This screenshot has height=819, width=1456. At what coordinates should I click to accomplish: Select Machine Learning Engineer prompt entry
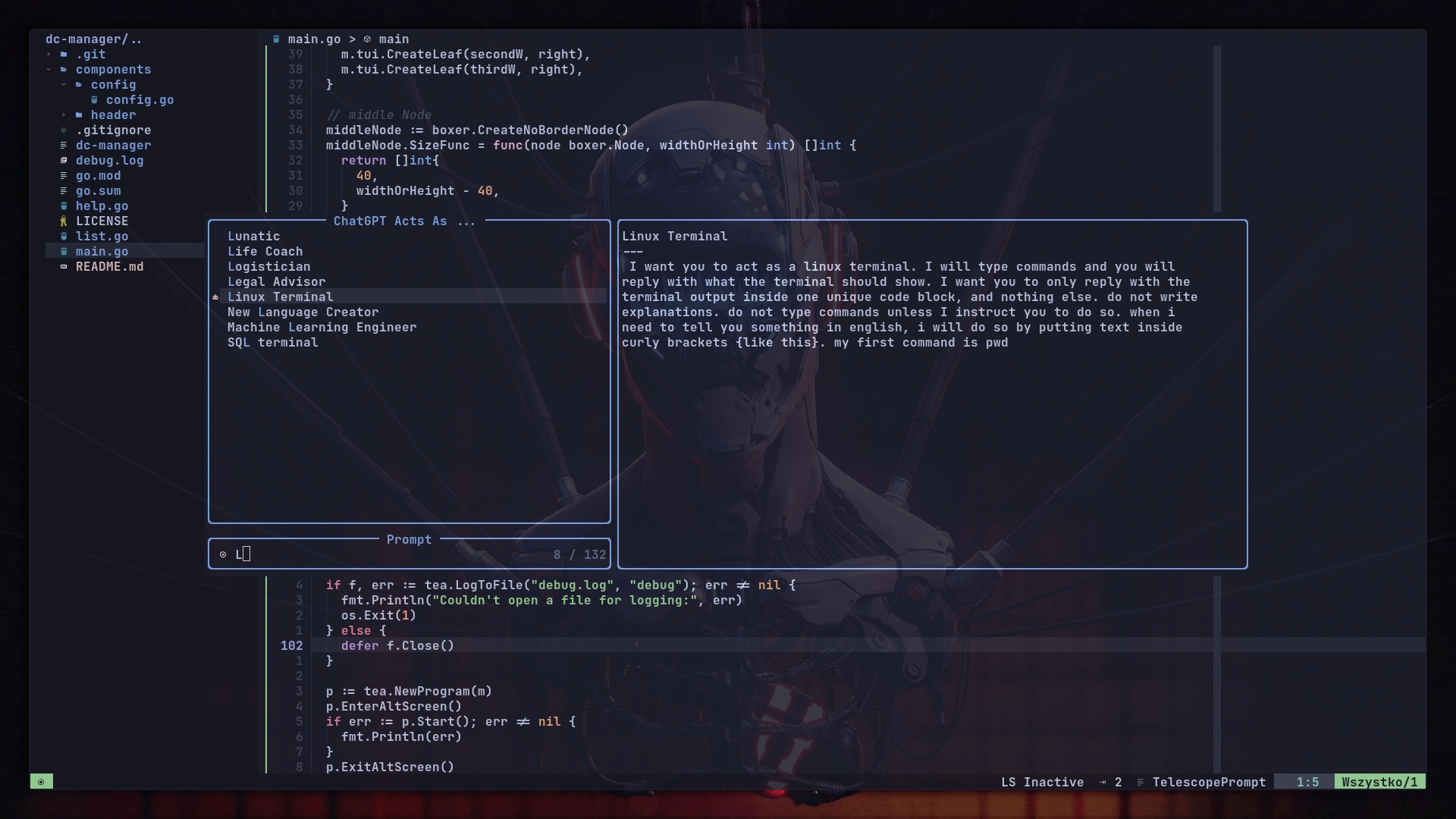[321, 327]
